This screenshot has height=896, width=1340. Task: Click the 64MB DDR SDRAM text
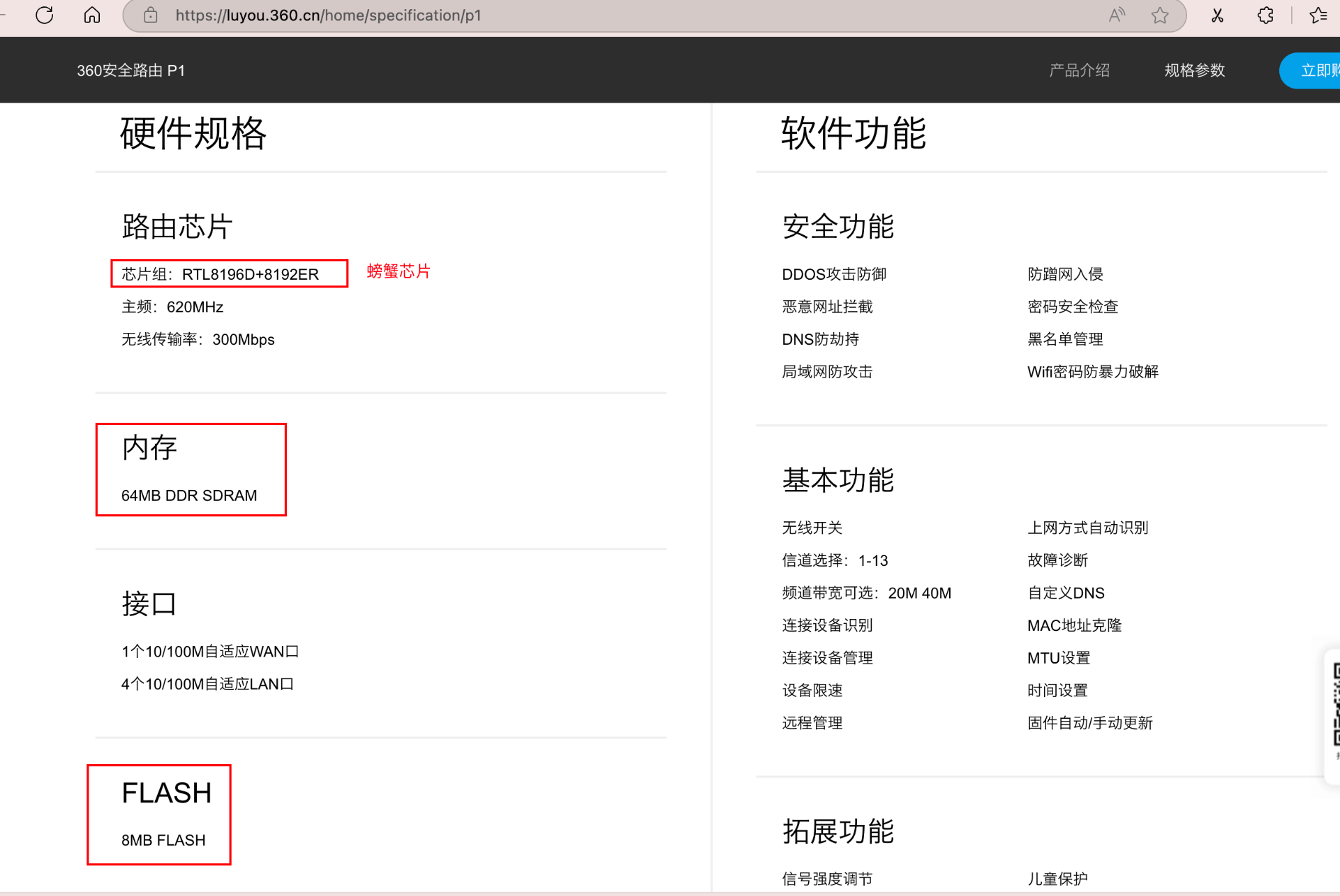[x=189, y=495]
